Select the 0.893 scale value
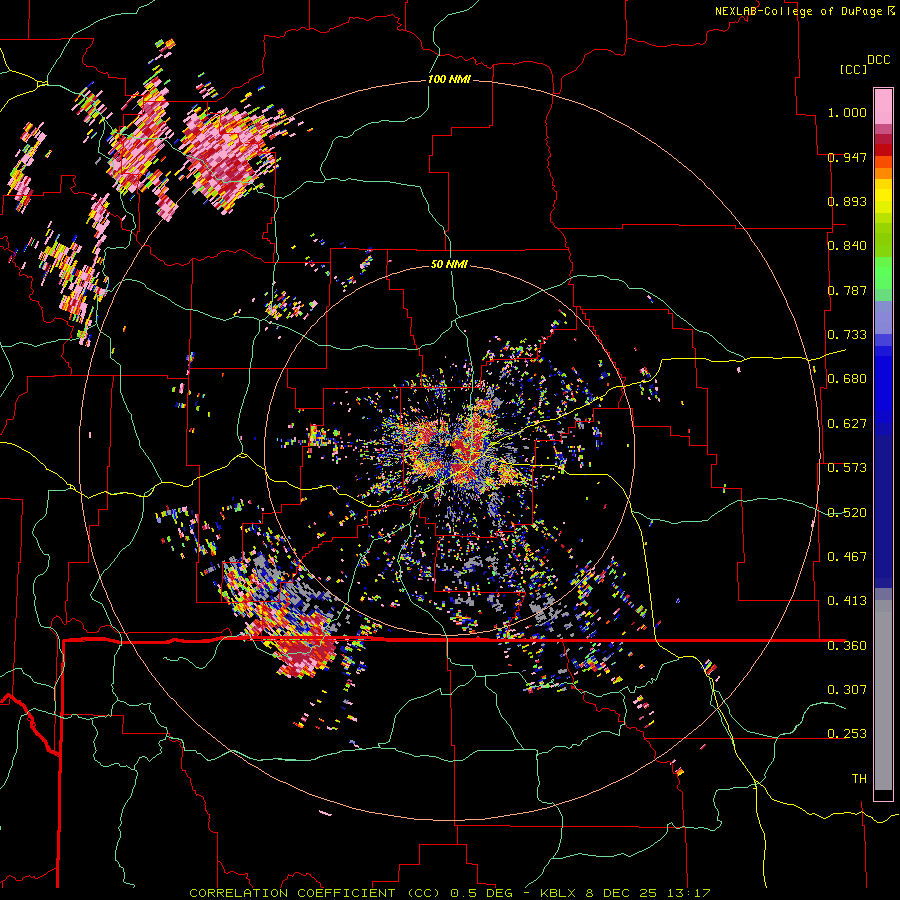 pos(847,201)
